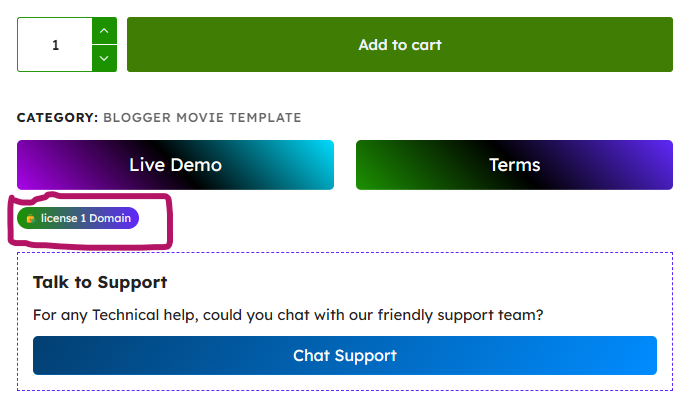Image resolution: width=697 pixels, height=407 pixels.
Task: View the Terms button
Action: pos(514,165)
